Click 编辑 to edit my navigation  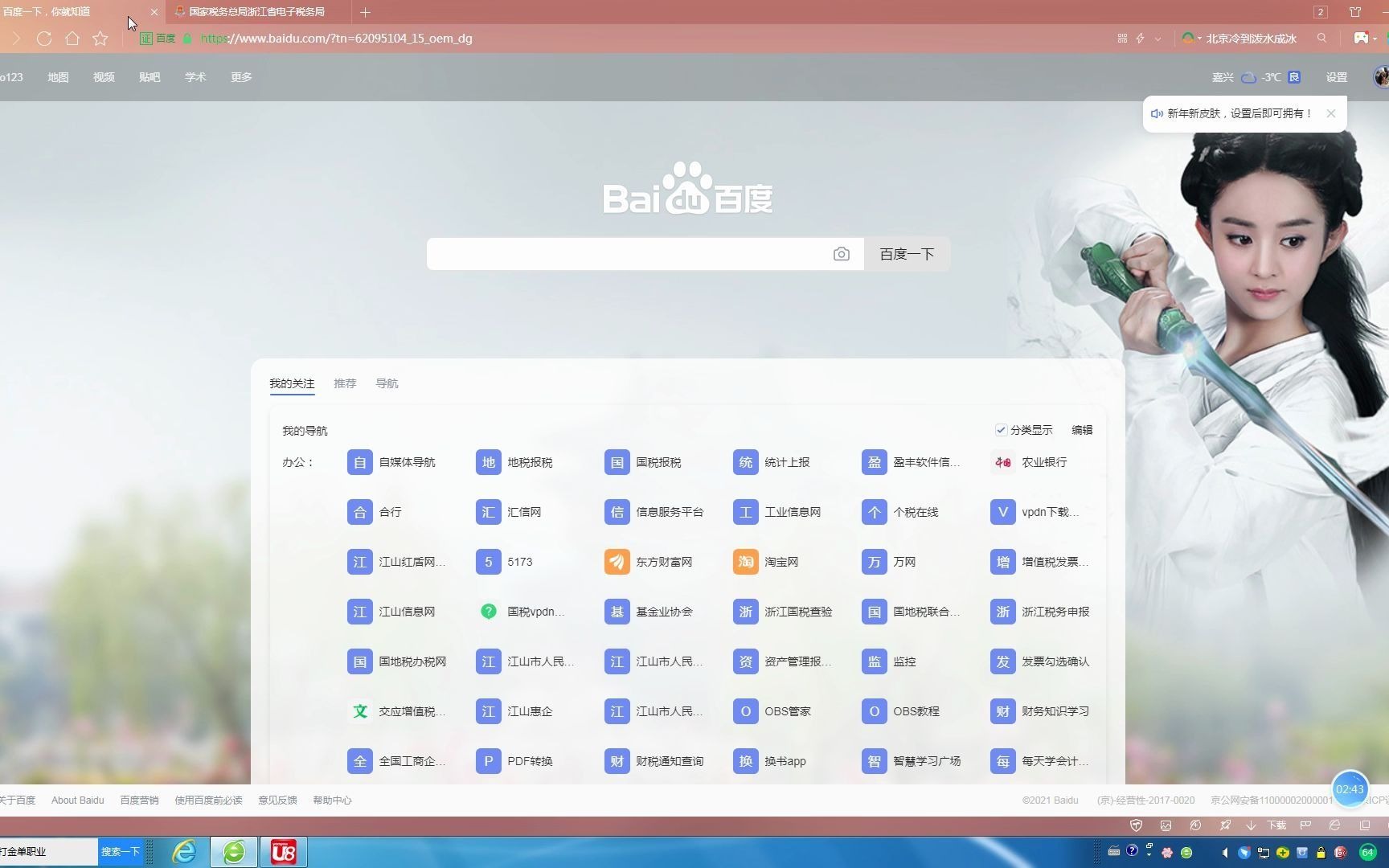click(1082, 430)
